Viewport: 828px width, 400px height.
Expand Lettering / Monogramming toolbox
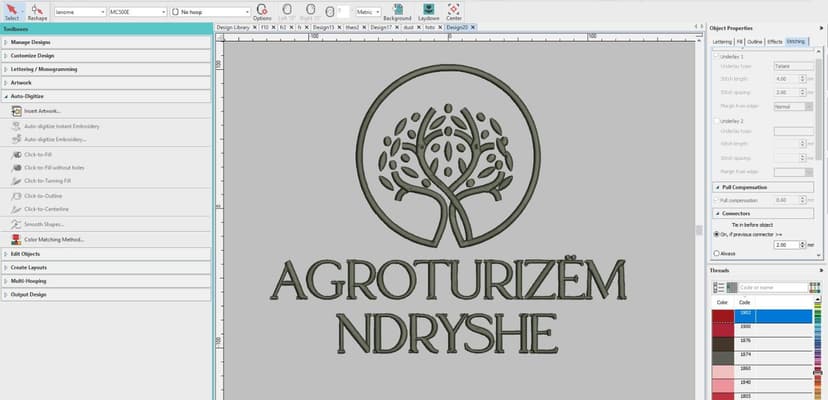coord(106,69)
